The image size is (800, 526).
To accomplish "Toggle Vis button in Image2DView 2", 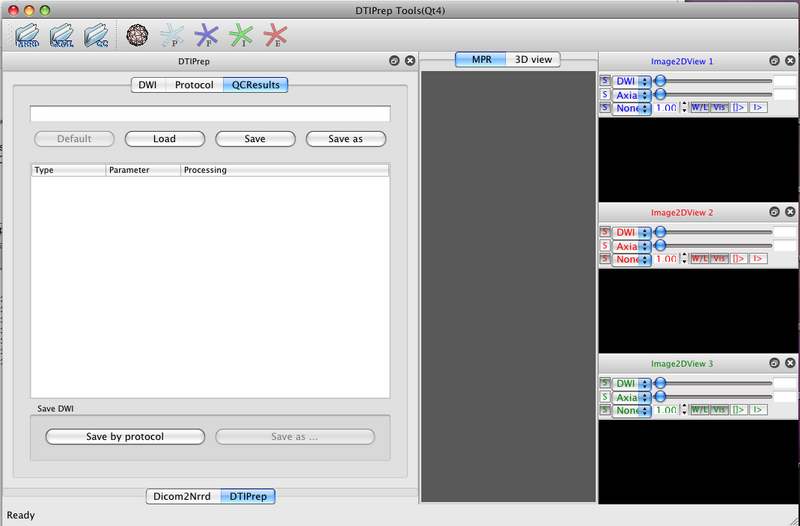I will coord(719,258).
